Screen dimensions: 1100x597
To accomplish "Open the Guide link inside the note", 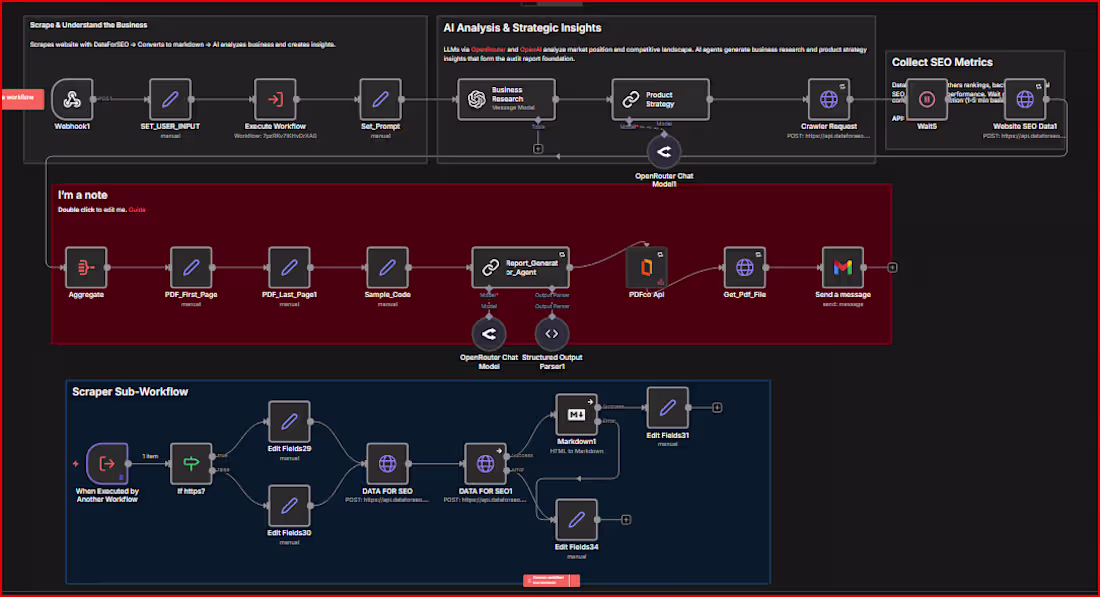I will click(x=137, y=210).
